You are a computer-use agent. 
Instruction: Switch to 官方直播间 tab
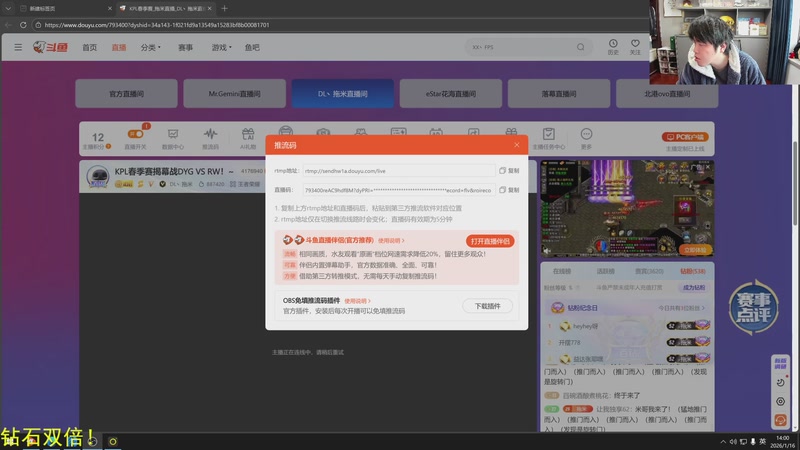pyautogui.click(x=127, y=93)
